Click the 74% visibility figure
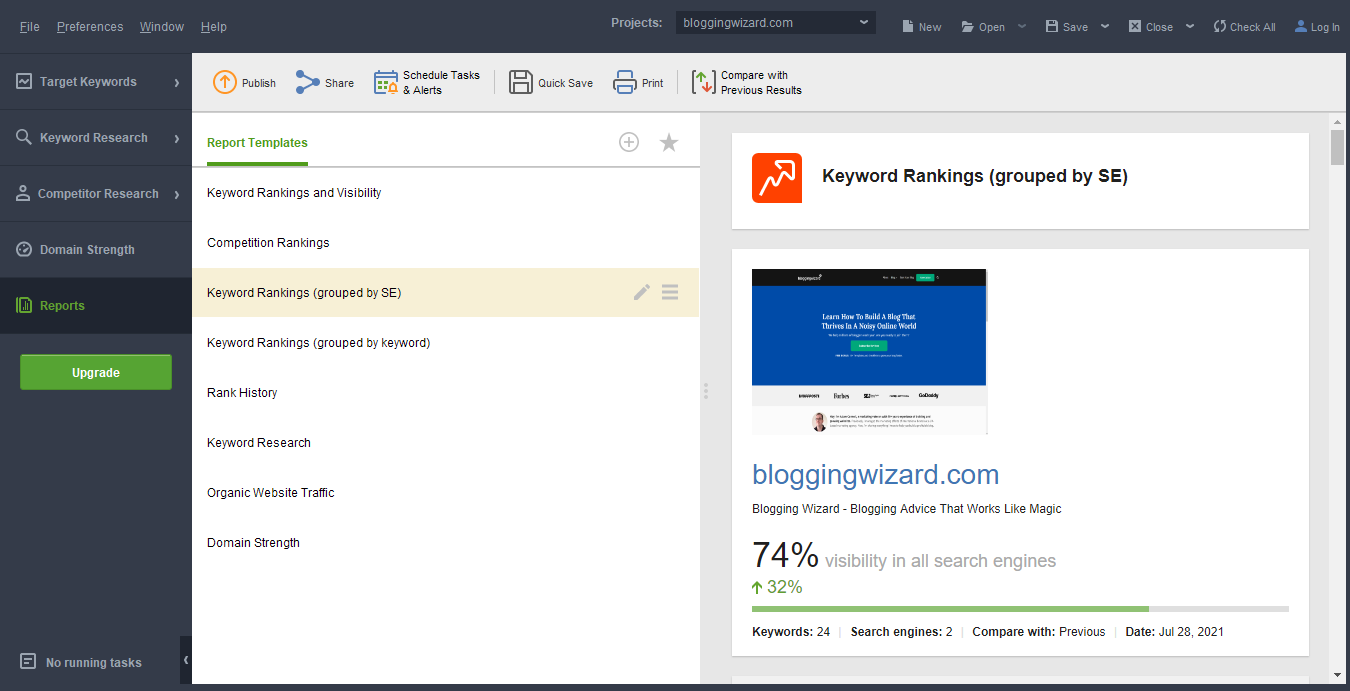This screenshot has height=691, width=1350. [785, 555]
